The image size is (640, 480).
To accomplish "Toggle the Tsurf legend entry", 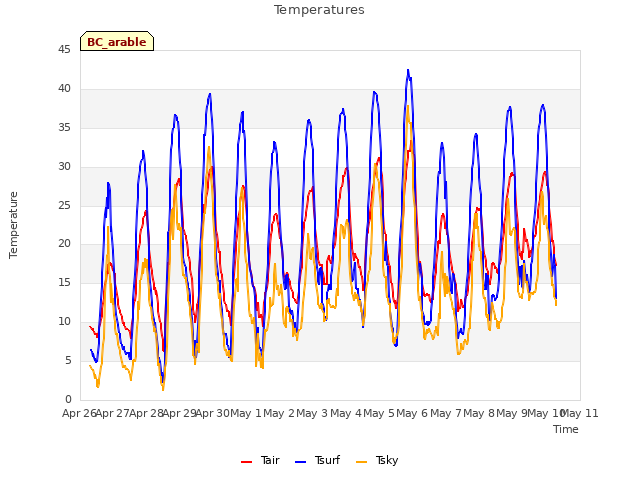I will (318, 460).
